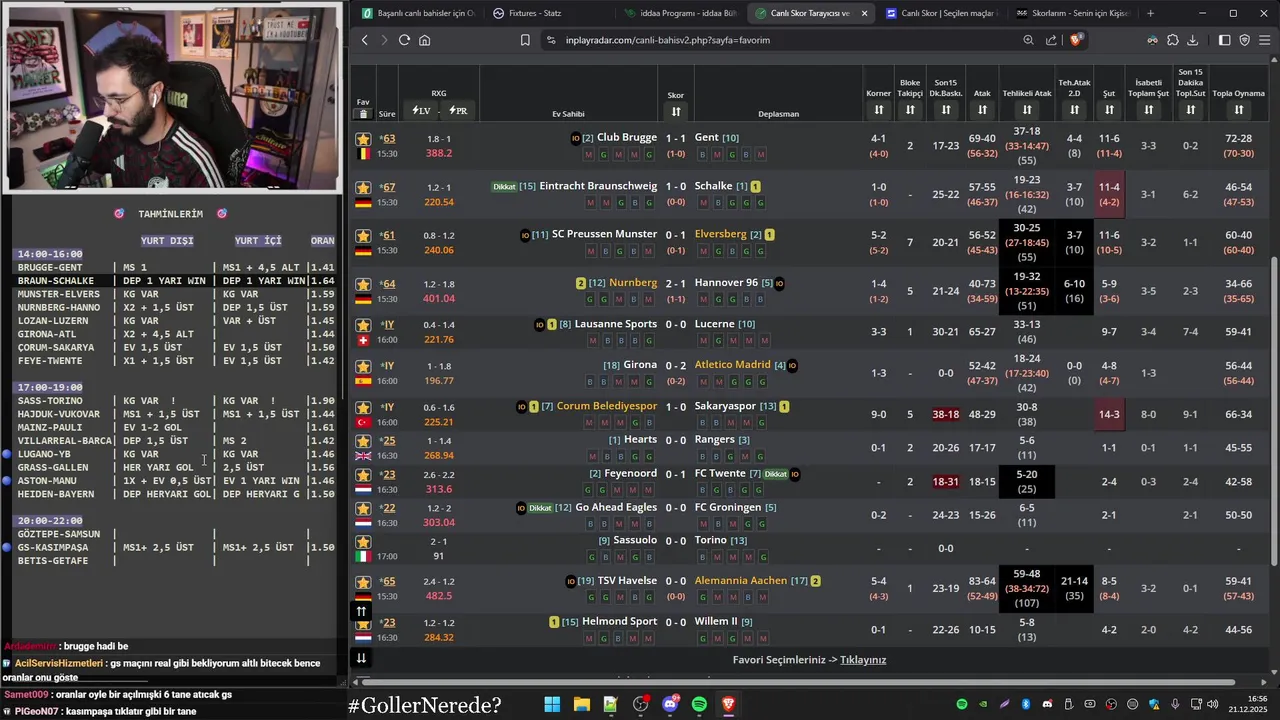Open browser home page icon

pyautogui.click(x=425, y=40)
